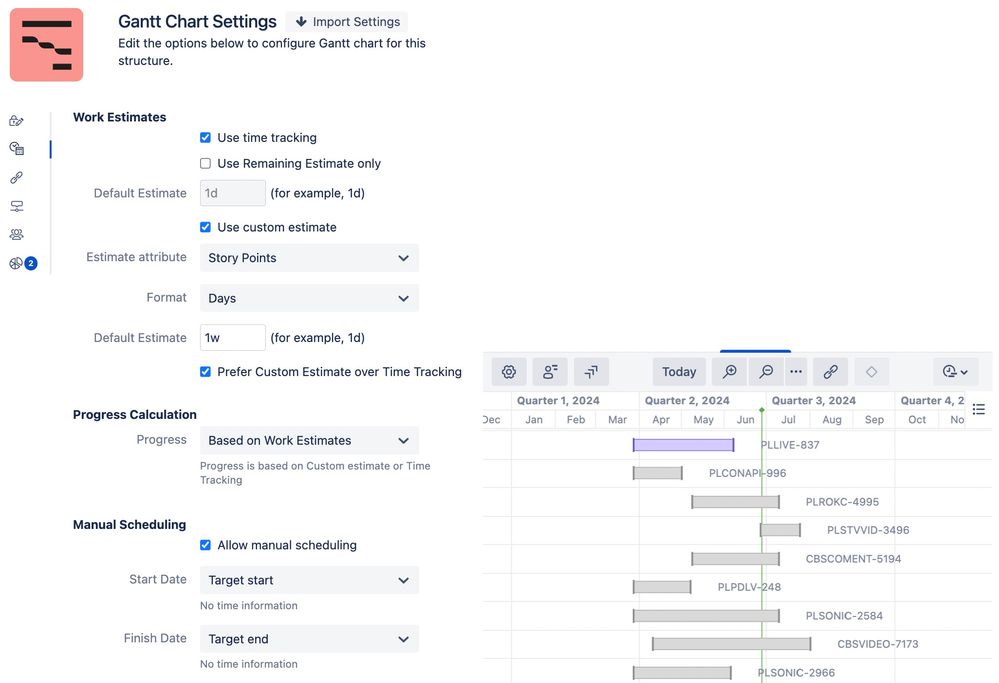Change the Start Date dropdown from Target start
Viewport: 999px width, 683px height.
tap(308, 579)
